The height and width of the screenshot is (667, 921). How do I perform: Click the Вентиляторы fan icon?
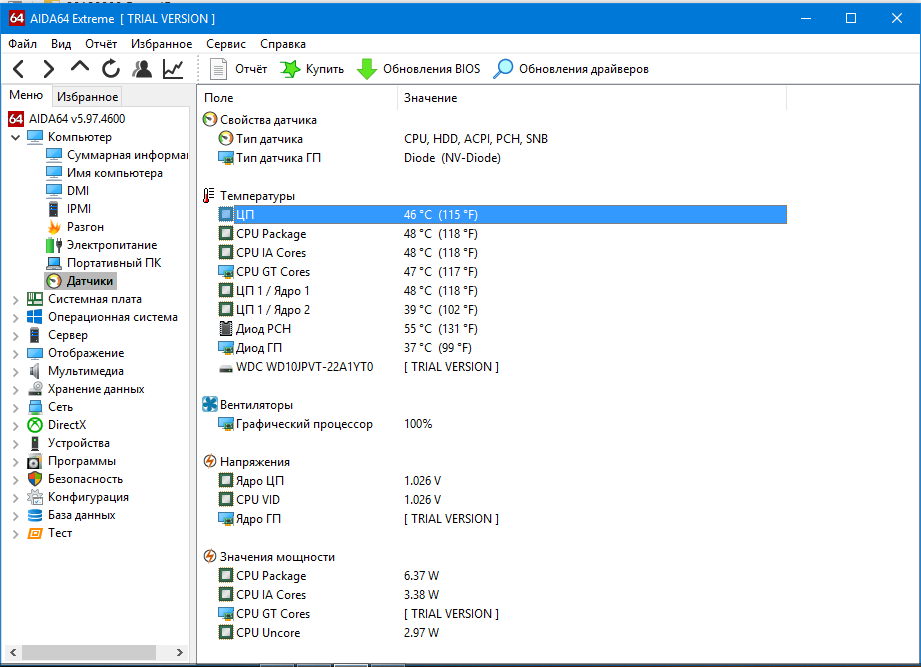(x=210, y=404)
